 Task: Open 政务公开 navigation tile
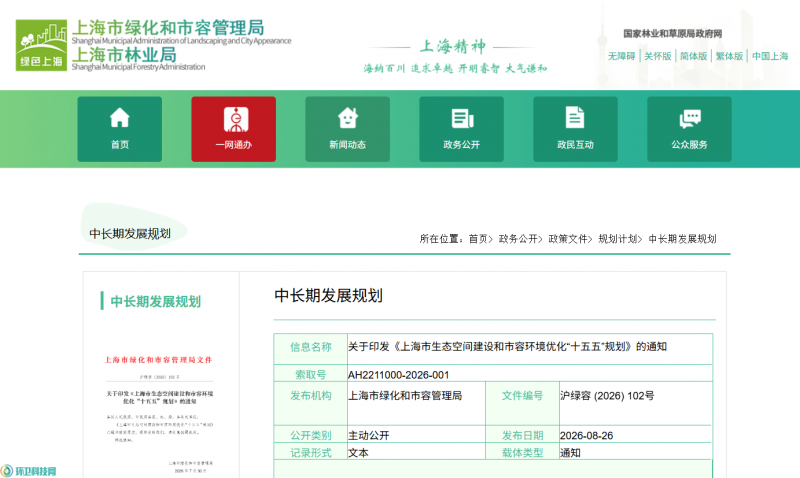pyautogui.click(x=461, y=129)
